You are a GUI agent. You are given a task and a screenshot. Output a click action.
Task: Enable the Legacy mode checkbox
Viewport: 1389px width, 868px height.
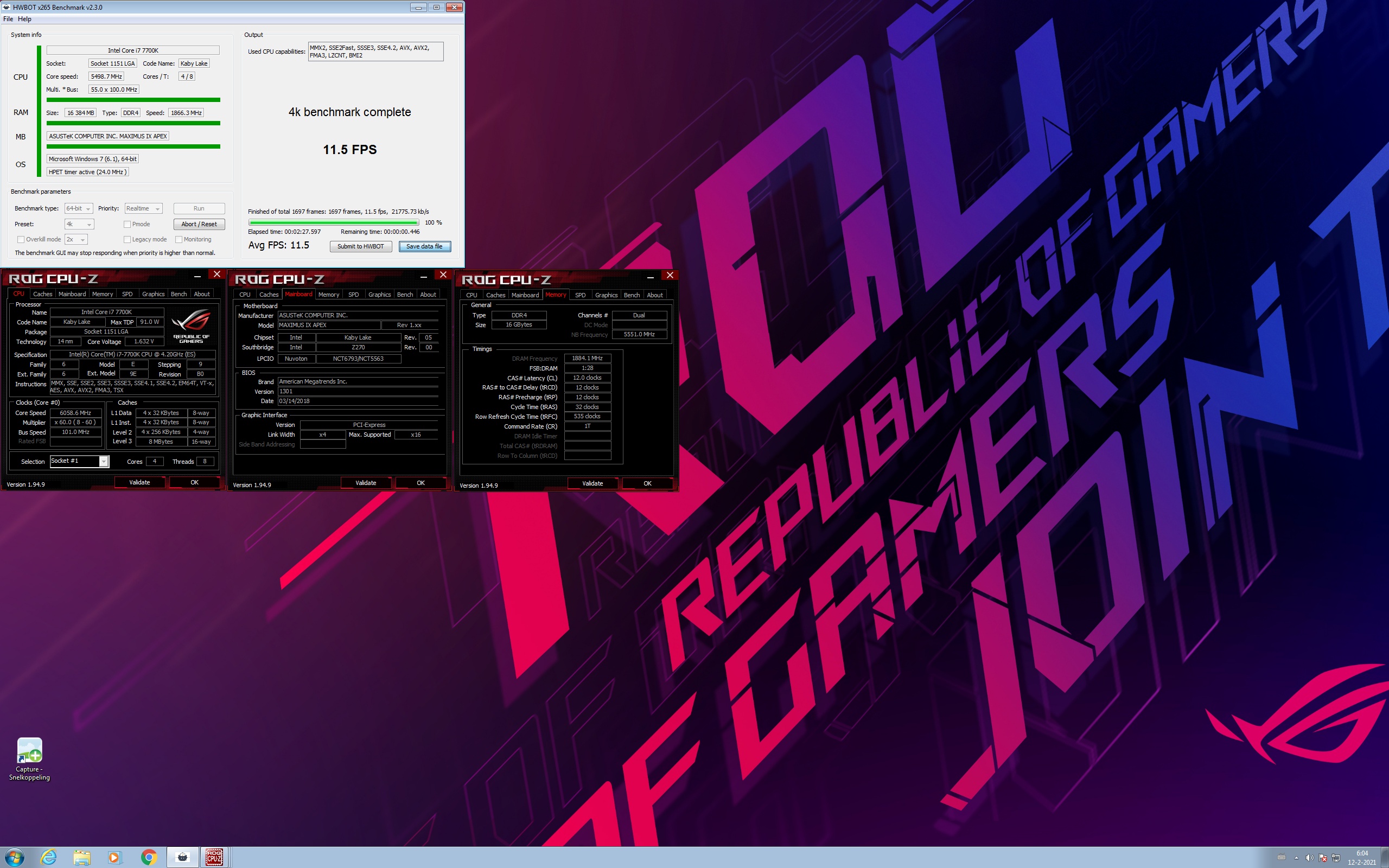coord(128,239)
